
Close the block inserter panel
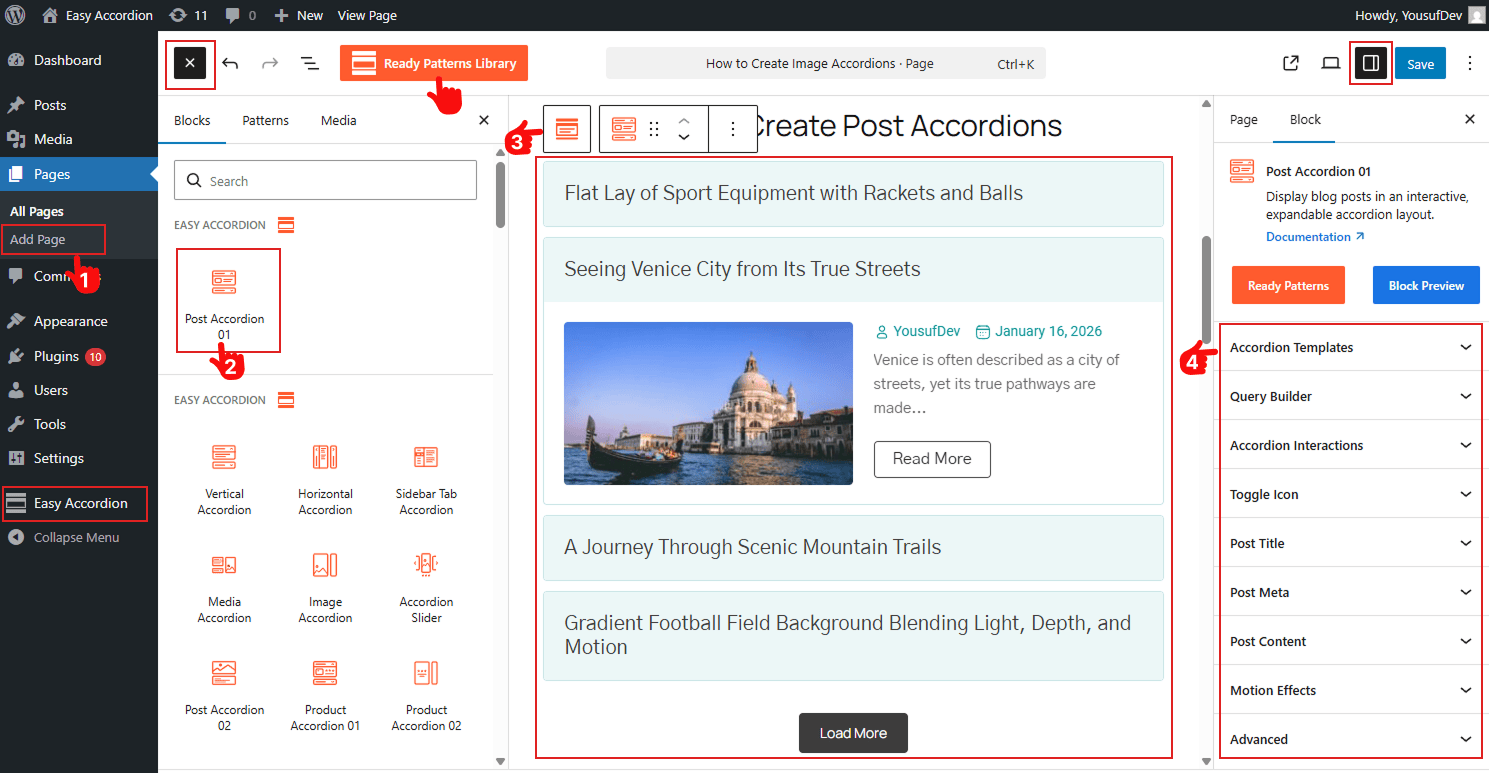point(484,120)
